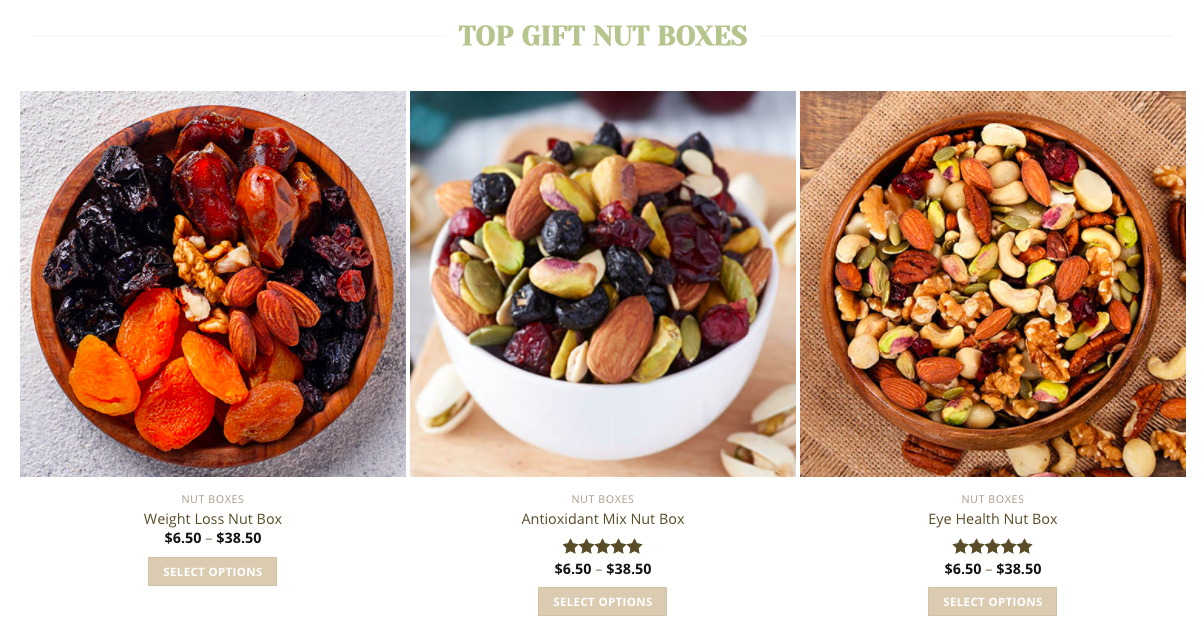The image size is (1204, 627).
Task: Click the Nut Boxes category above Antioxidant Mix Nut Box
Action: pyautogui.click(x=603, y=499)
